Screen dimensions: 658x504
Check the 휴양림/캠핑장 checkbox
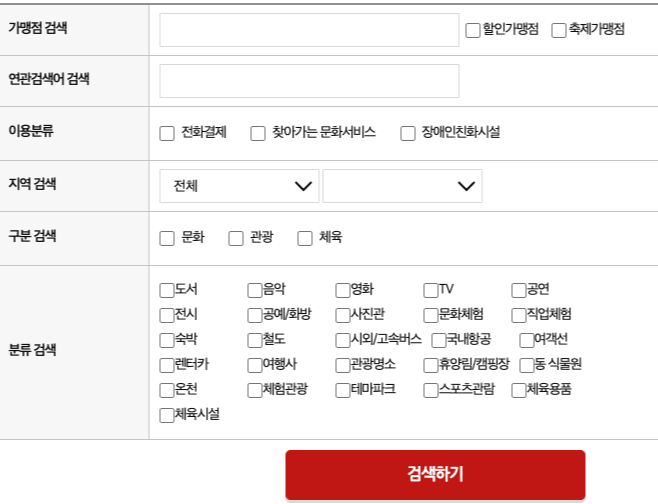tap(431, 366)
